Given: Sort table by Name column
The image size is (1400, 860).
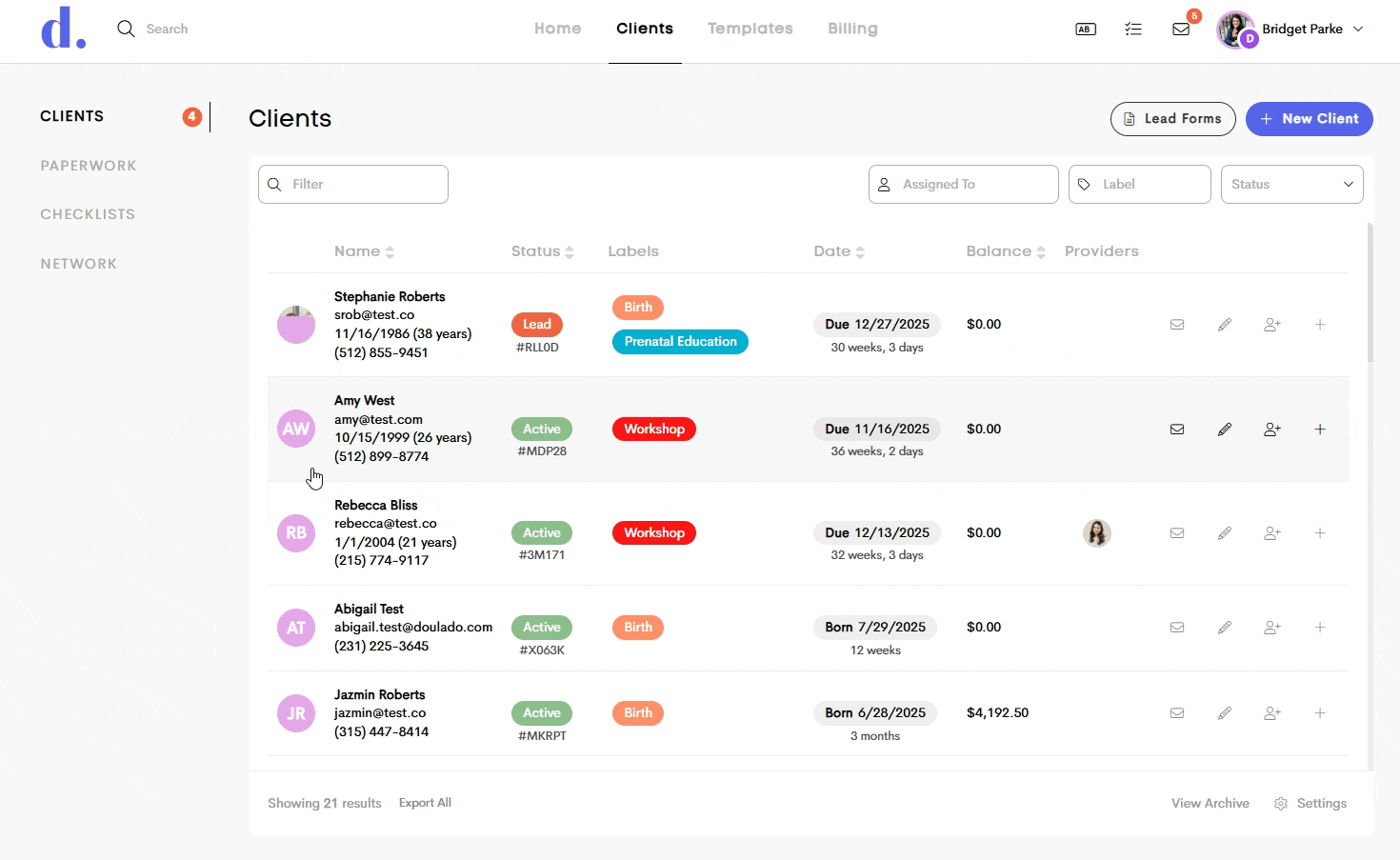Looking at the screenshot, I should tap(364, 251).
